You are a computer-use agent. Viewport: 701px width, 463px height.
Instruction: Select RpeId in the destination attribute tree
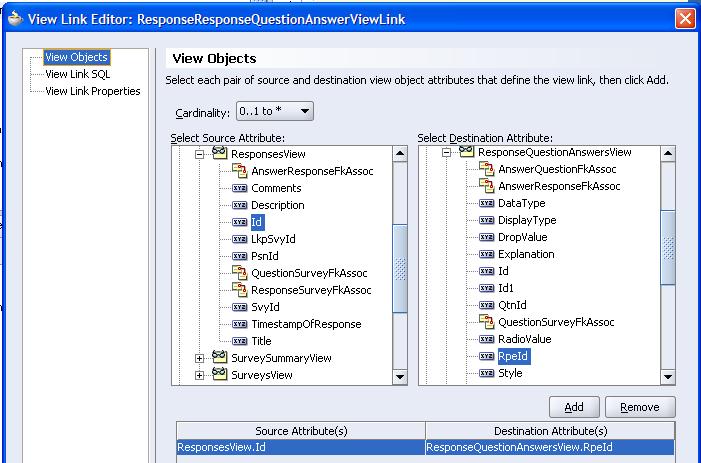click(513, 356)
